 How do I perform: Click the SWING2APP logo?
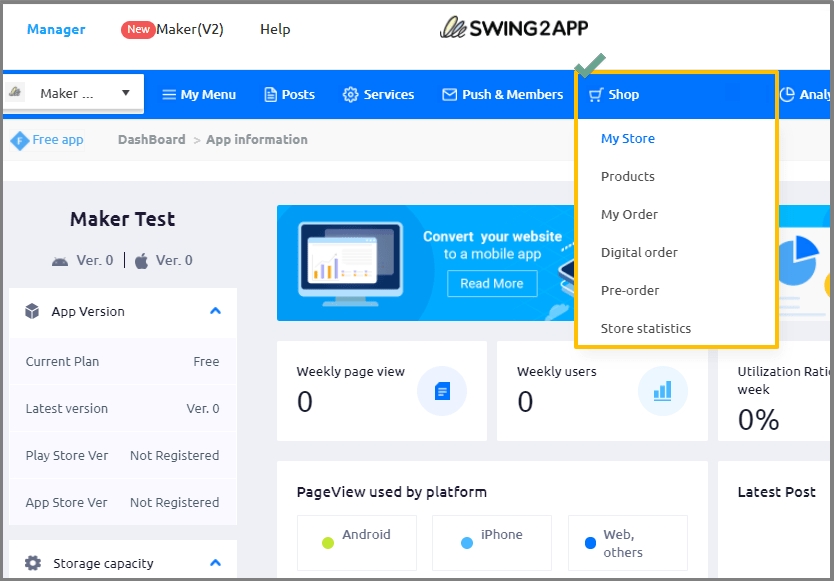pyautogui.click(x=515, y=28)
